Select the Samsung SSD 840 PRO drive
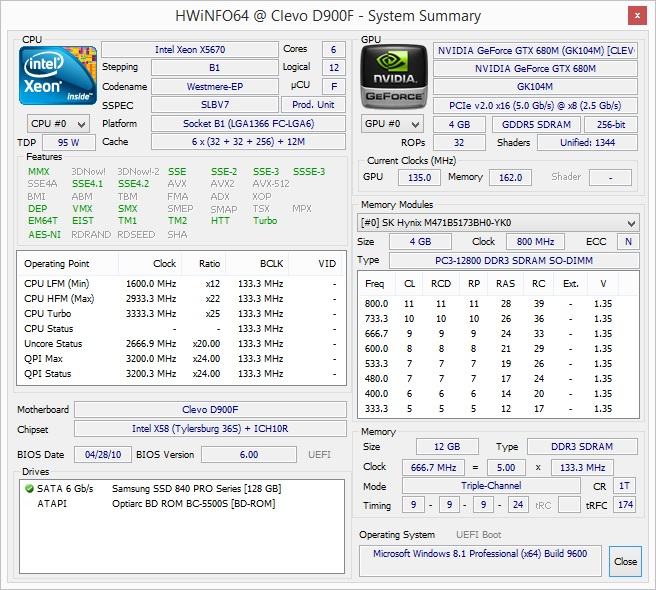The image size is (656, 590). click(x=181, y=488)
